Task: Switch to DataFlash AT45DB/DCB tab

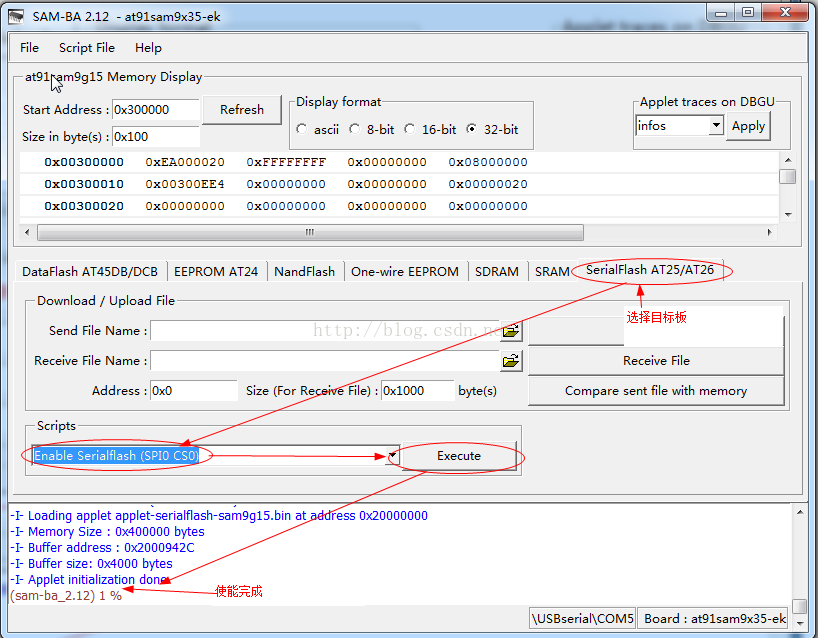Action: 90,271
